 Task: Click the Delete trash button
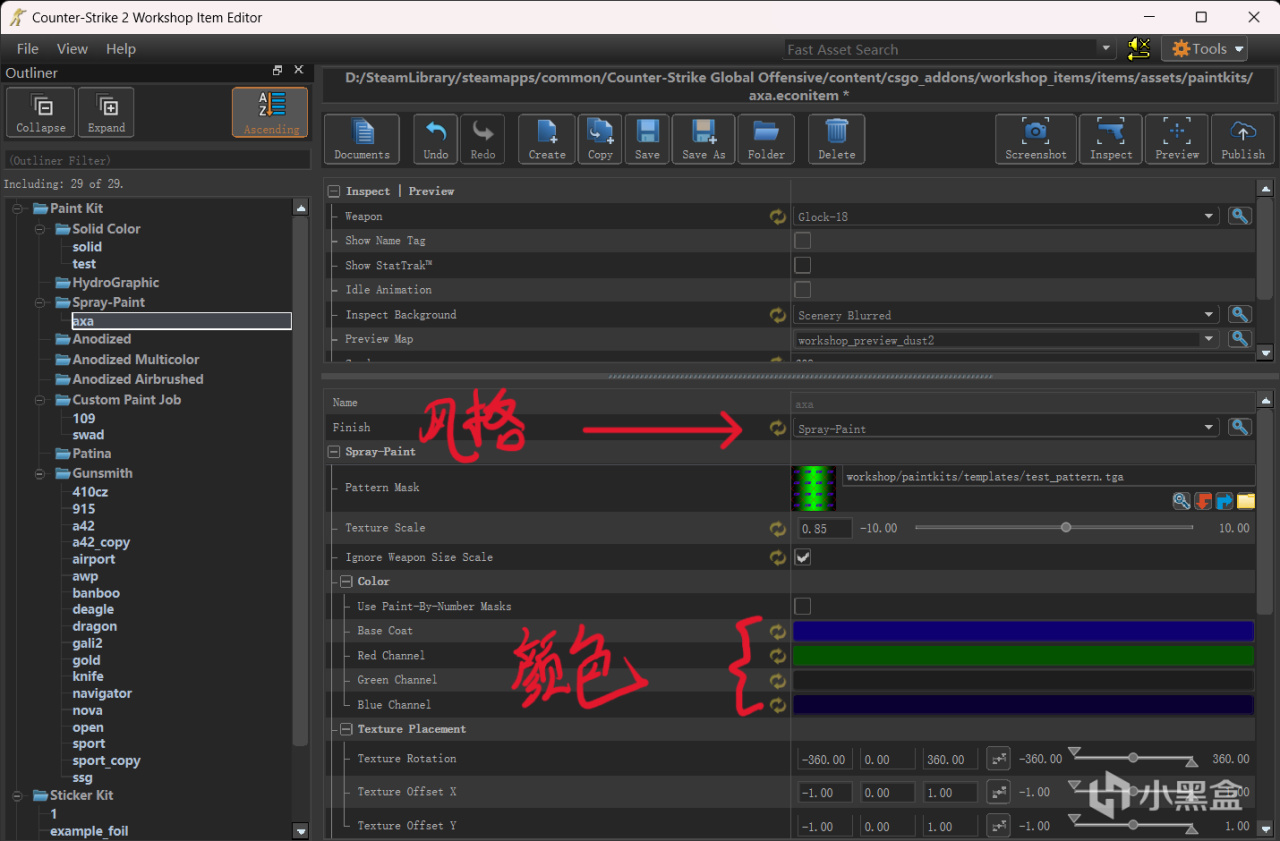click(836, 139)
